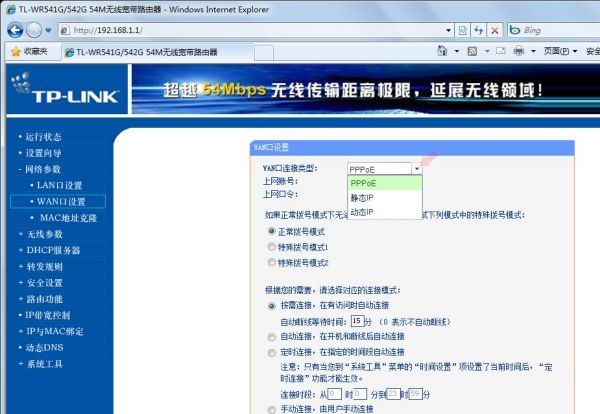
Task: Click the end hour field showing 23
Action: (x=393, y=394)
